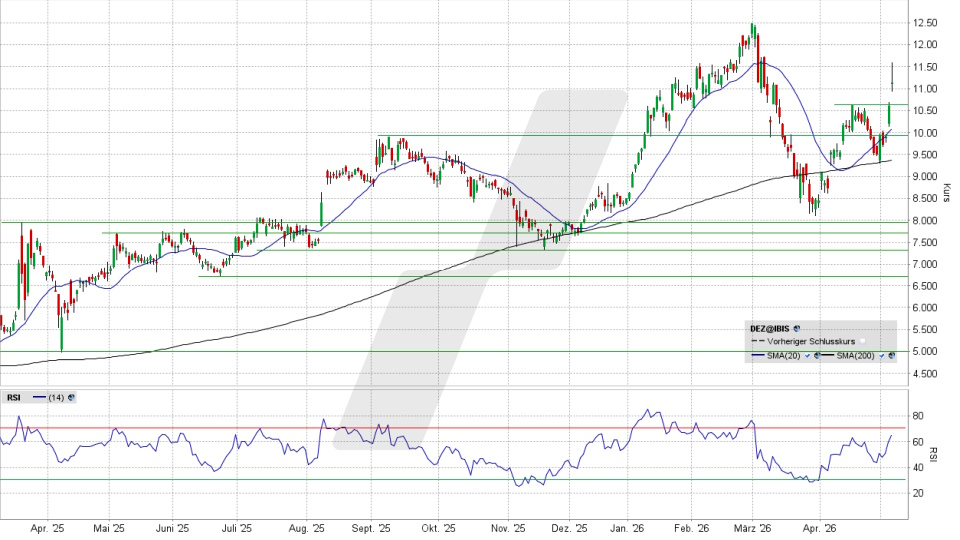The image size is (960, 540).
Task: Click the blue SMA(20) line swatch in legend
Action: 758,355
